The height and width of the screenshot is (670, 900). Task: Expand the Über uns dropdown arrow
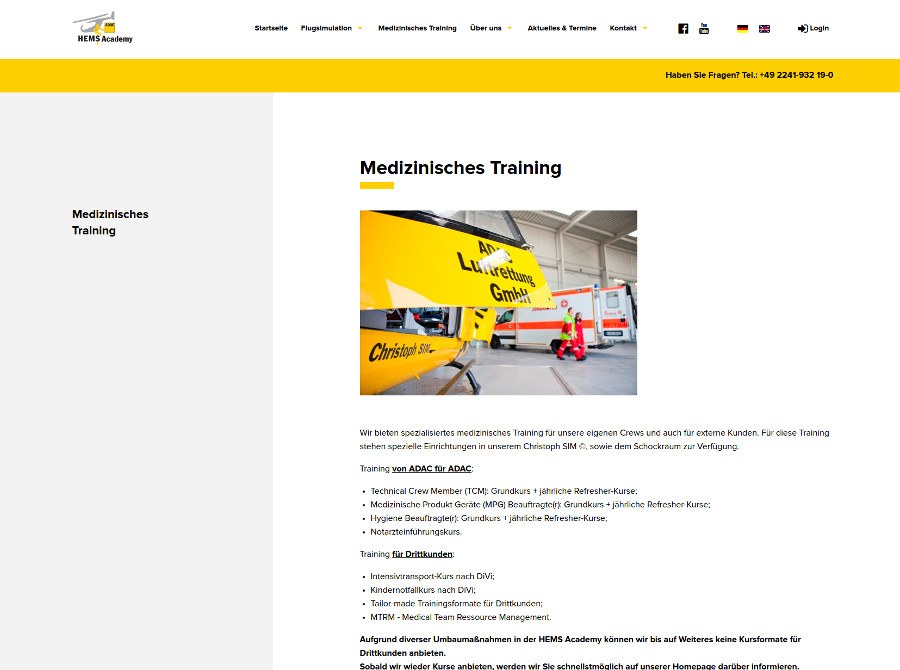tap(509, 28)
